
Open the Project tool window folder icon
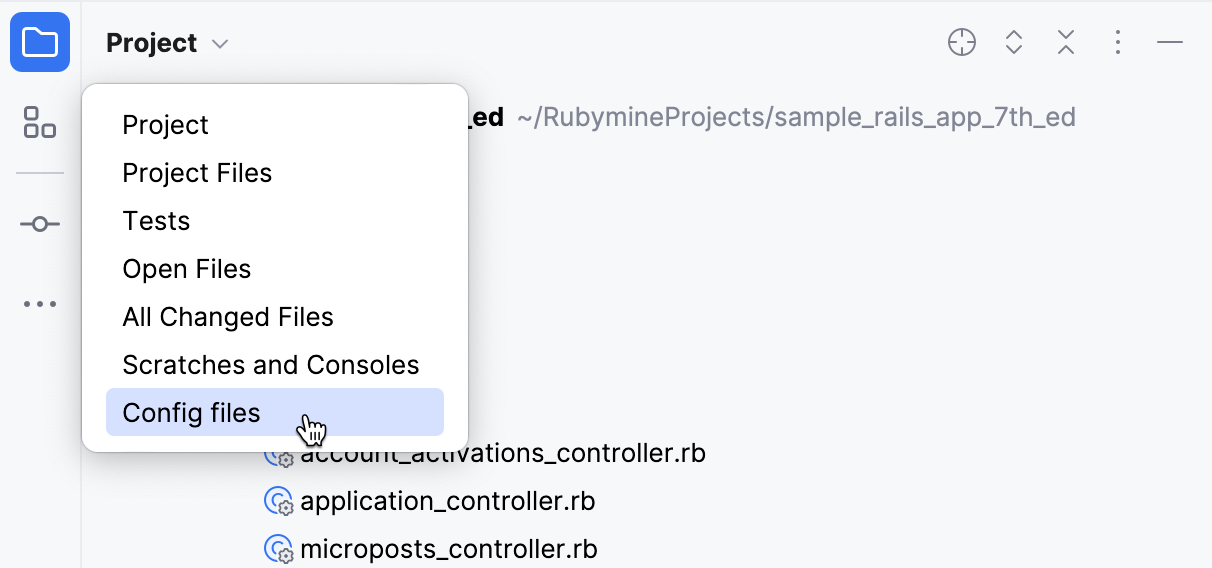pyautogui.click(x=40, y=42)
